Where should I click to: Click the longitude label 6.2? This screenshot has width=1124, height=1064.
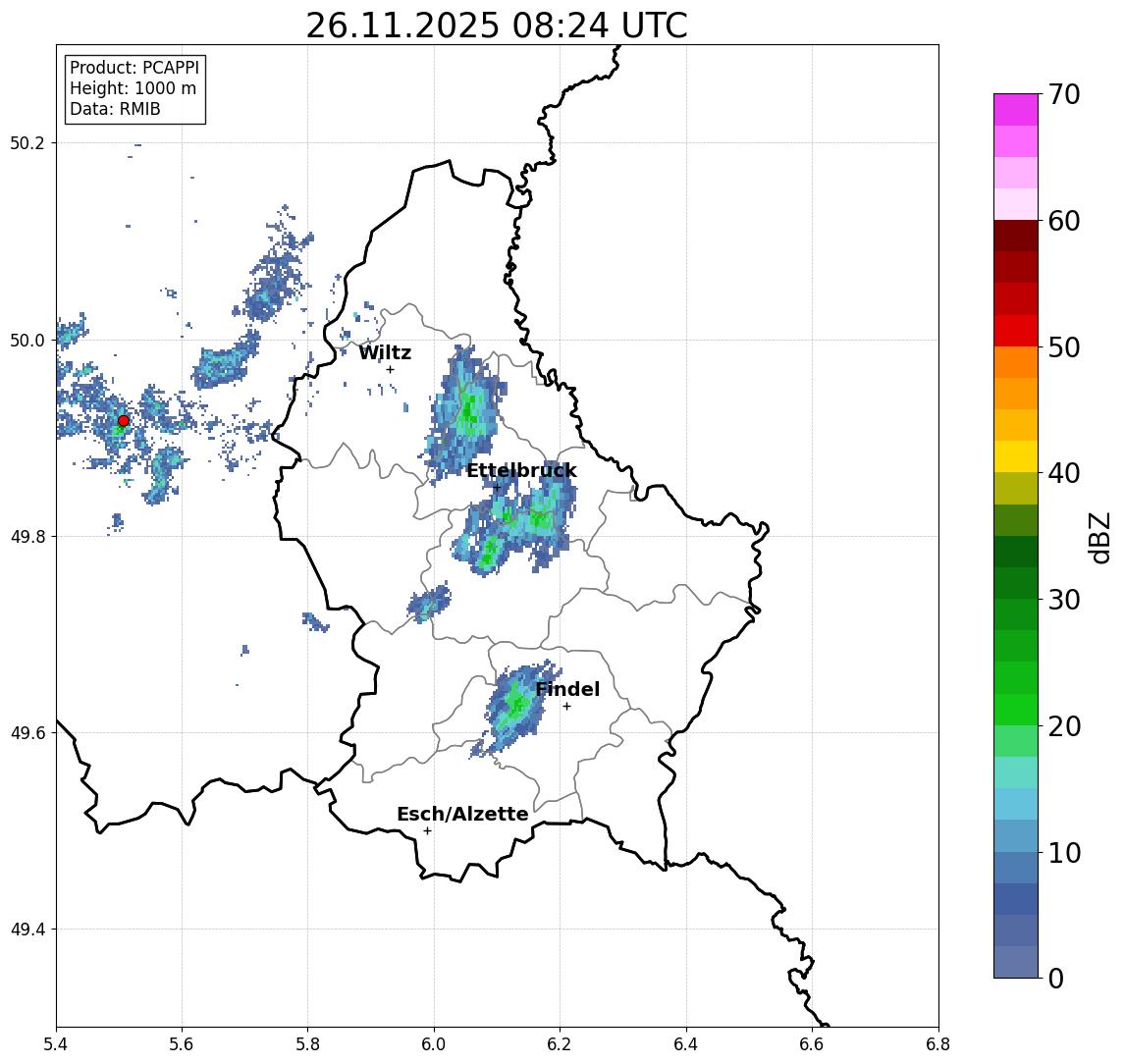click(x=560, y=1044)
